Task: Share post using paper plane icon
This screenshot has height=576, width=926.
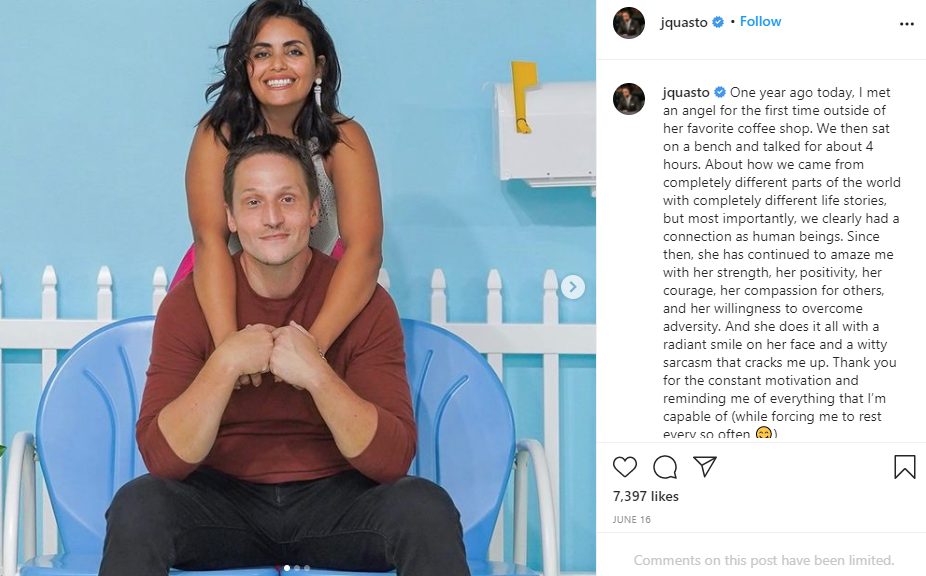Action: pos(705,467)
